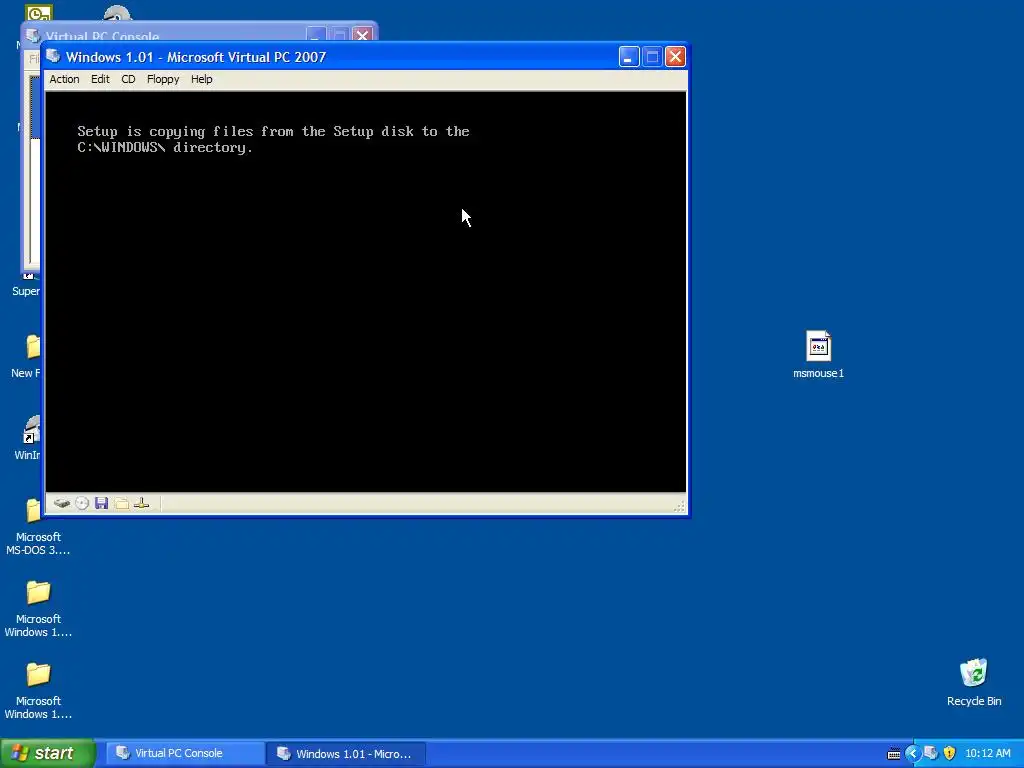Viewport: 1024px width, 768px height.
Task: Click the resize grip of Windows 1.01 window
Action: pyautogui.click(x=679, y=506)
